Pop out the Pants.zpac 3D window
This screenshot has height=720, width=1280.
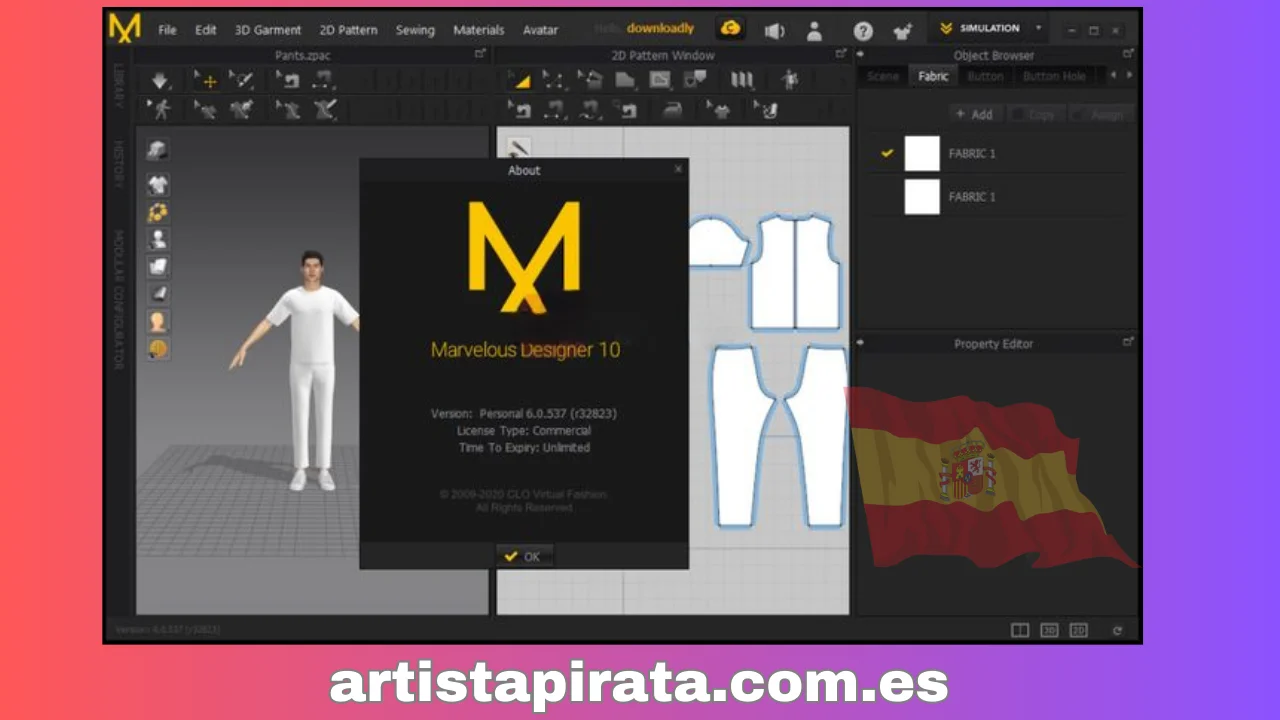coord(480,55)
